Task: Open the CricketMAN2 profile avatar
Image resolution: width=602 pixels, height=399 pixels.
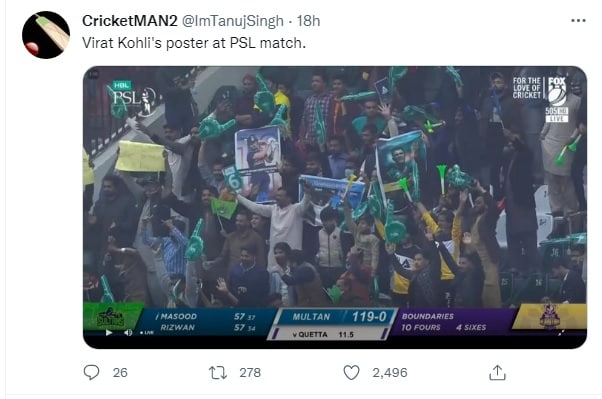Action: coord(46,35)
